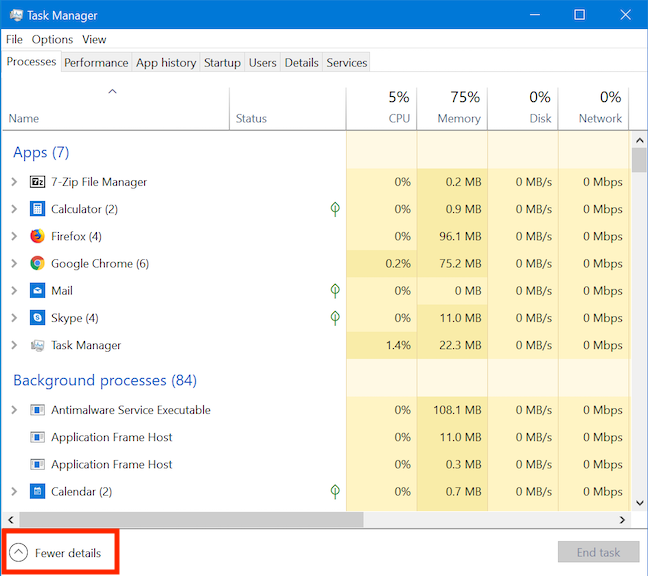Switch to the Details tab

click(x=301, y=62)
